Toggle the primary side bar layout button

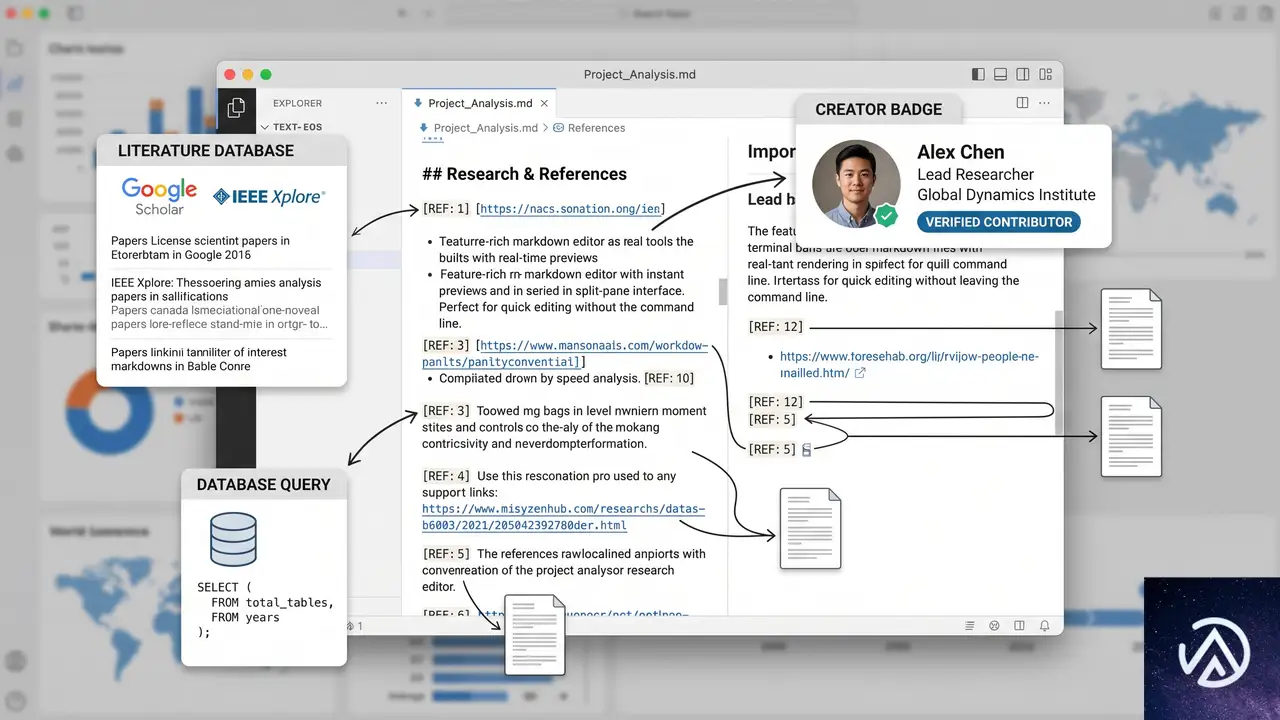(x=978, y=75)
